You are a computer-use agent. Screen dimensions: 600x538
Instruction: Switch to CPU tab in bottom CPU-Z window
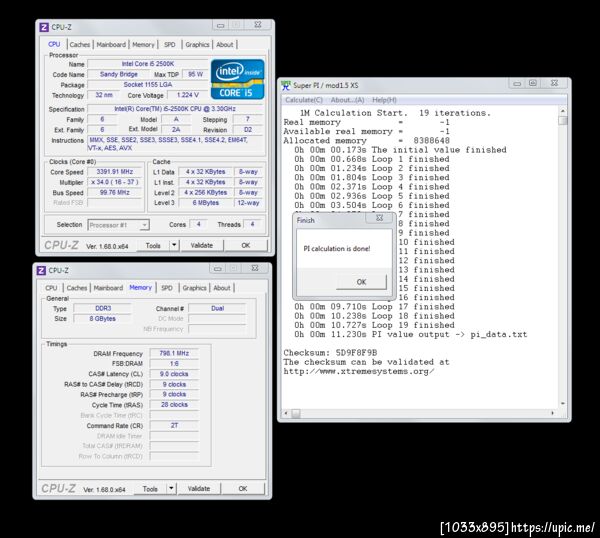[x=51, y=288]
